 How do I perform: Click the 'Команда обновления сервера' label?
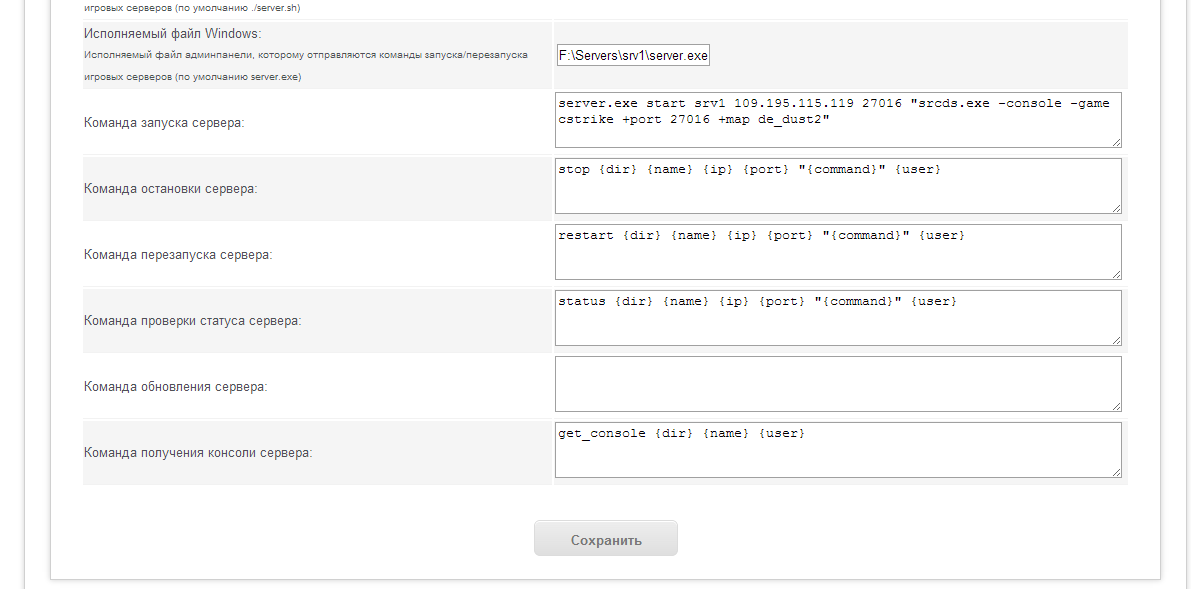pos(175,387)
